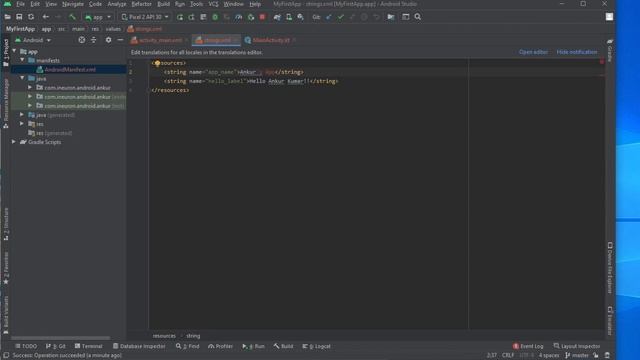Open the Terminal tool window button
The width and height of the screenshot is (640, 360).
pos(88,346)
